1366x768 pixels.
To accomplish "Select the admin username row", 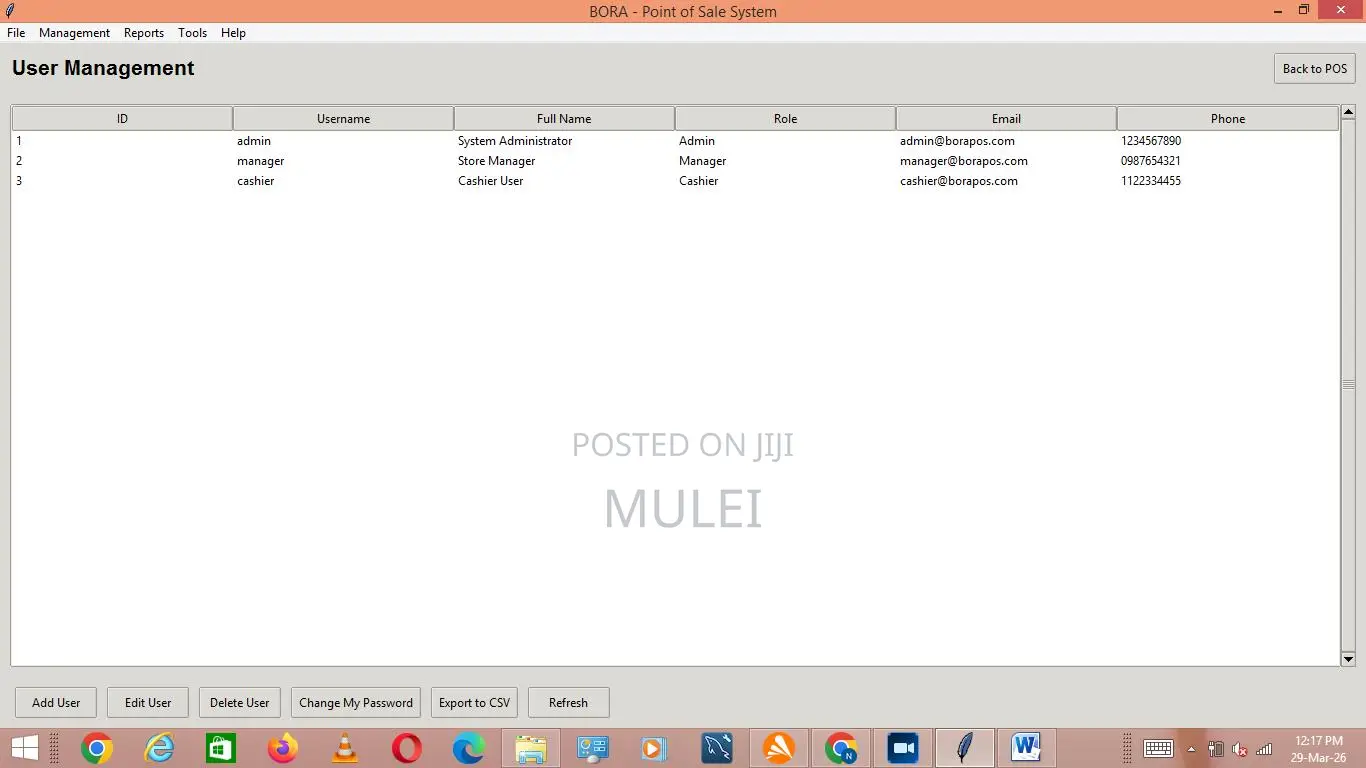I will [675, 141].
